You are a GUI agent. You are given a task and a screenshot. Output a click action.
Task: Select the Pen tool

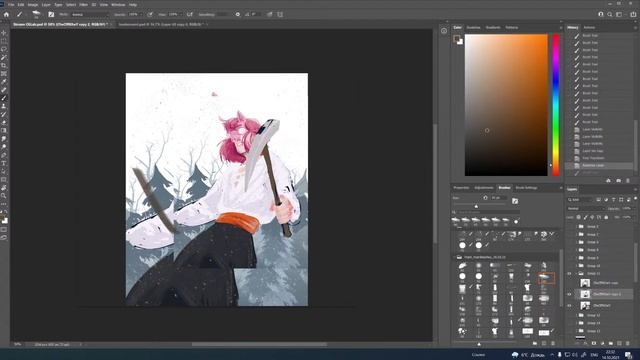(4, 155)
